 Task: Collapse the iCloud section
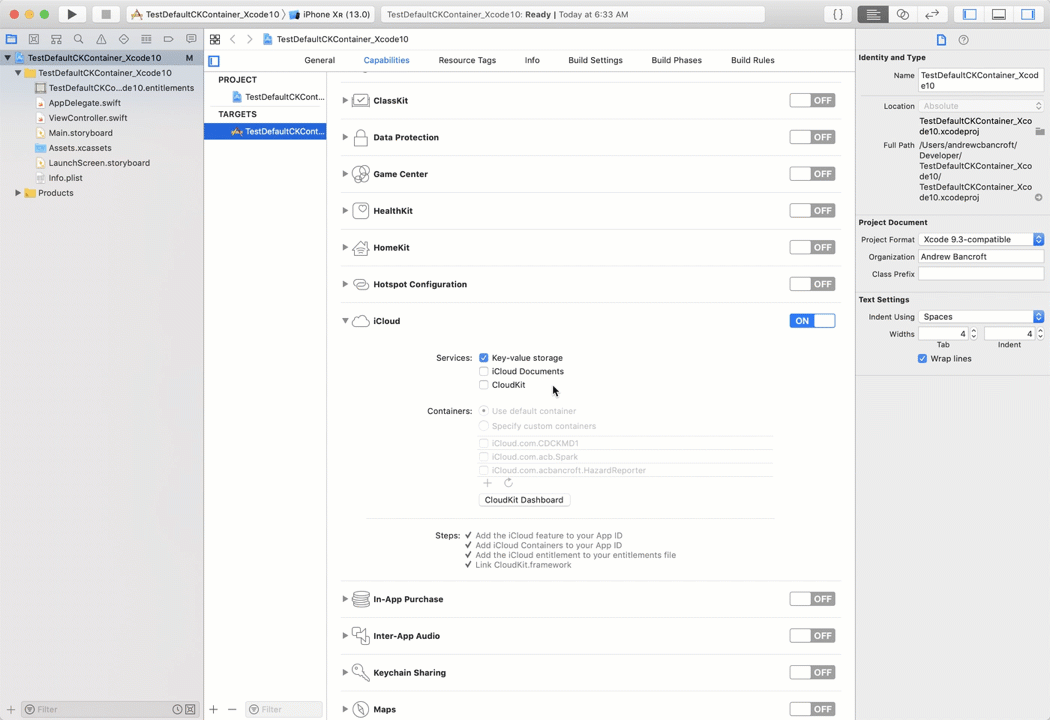pyautogui.click(x=345, y=321)
